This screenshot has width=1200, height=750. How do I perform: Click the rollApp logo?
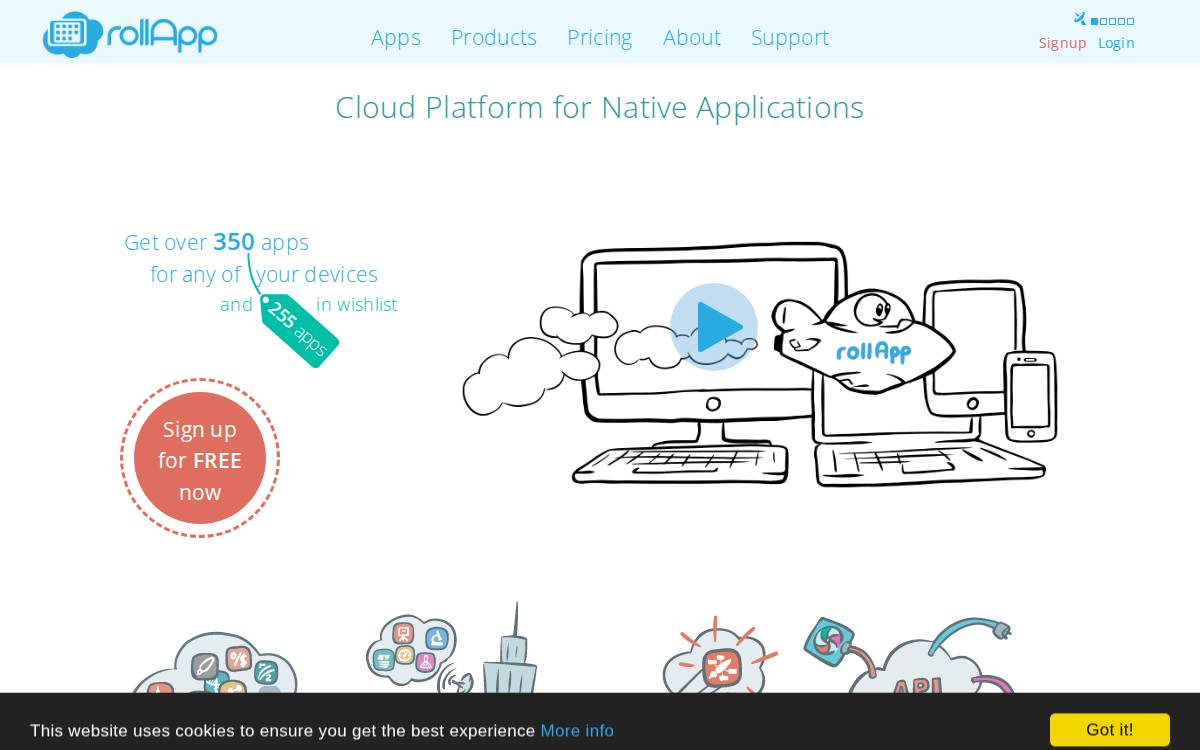pyautogui.click(x=130, y=35)
